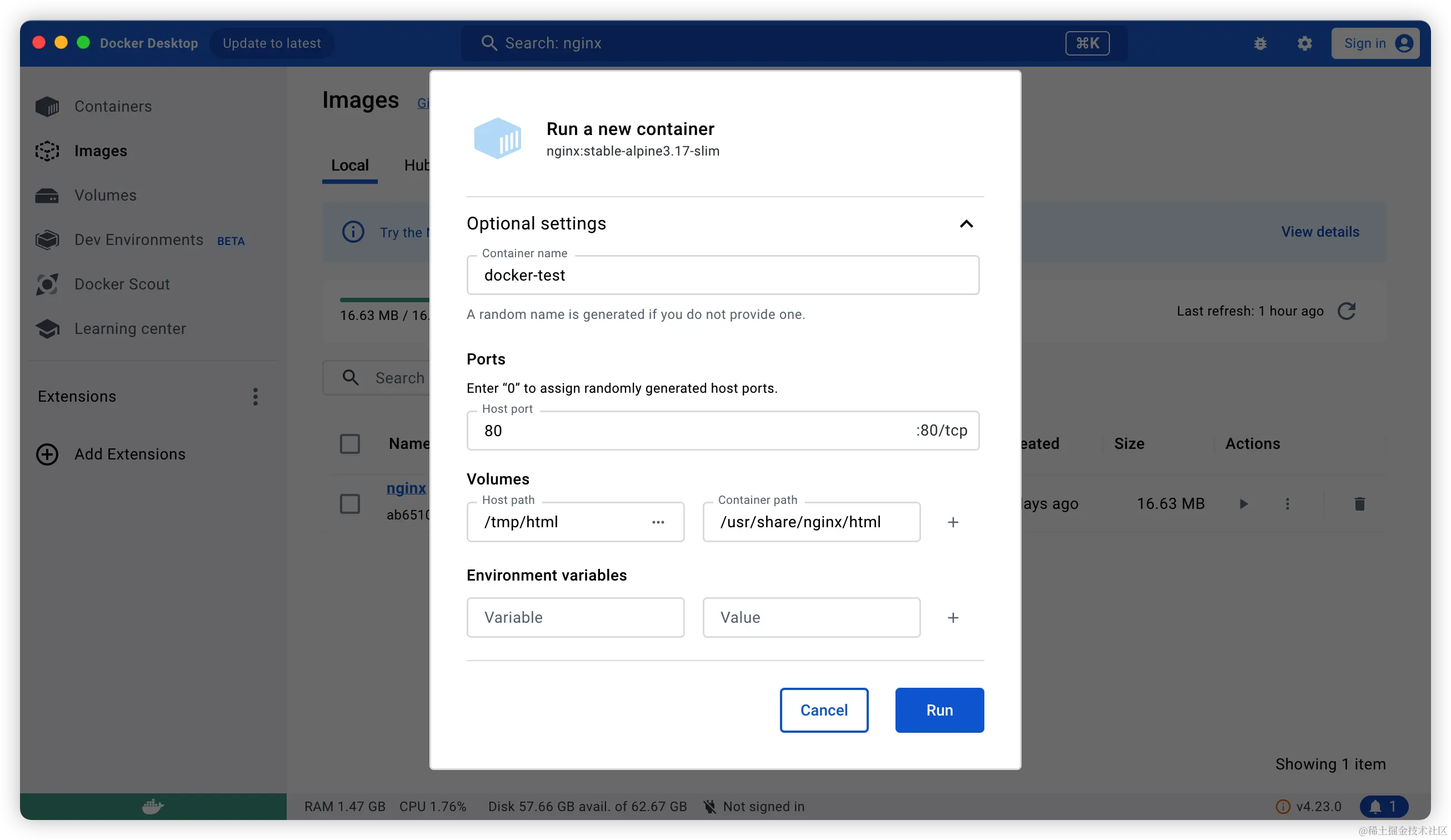Open Containers in the sidebar
The width and height of the screenshot is (1451, 840).
click(x=113, y=107)
